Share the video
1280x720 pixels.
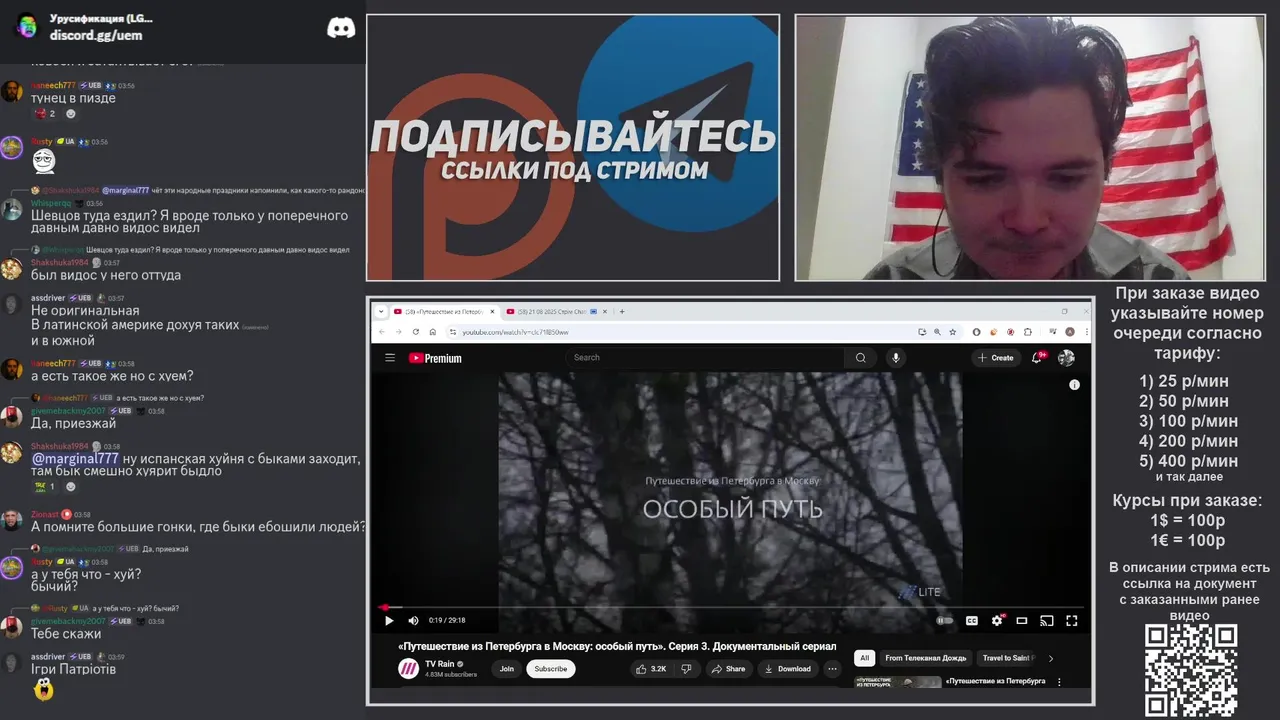coord(729,669)
